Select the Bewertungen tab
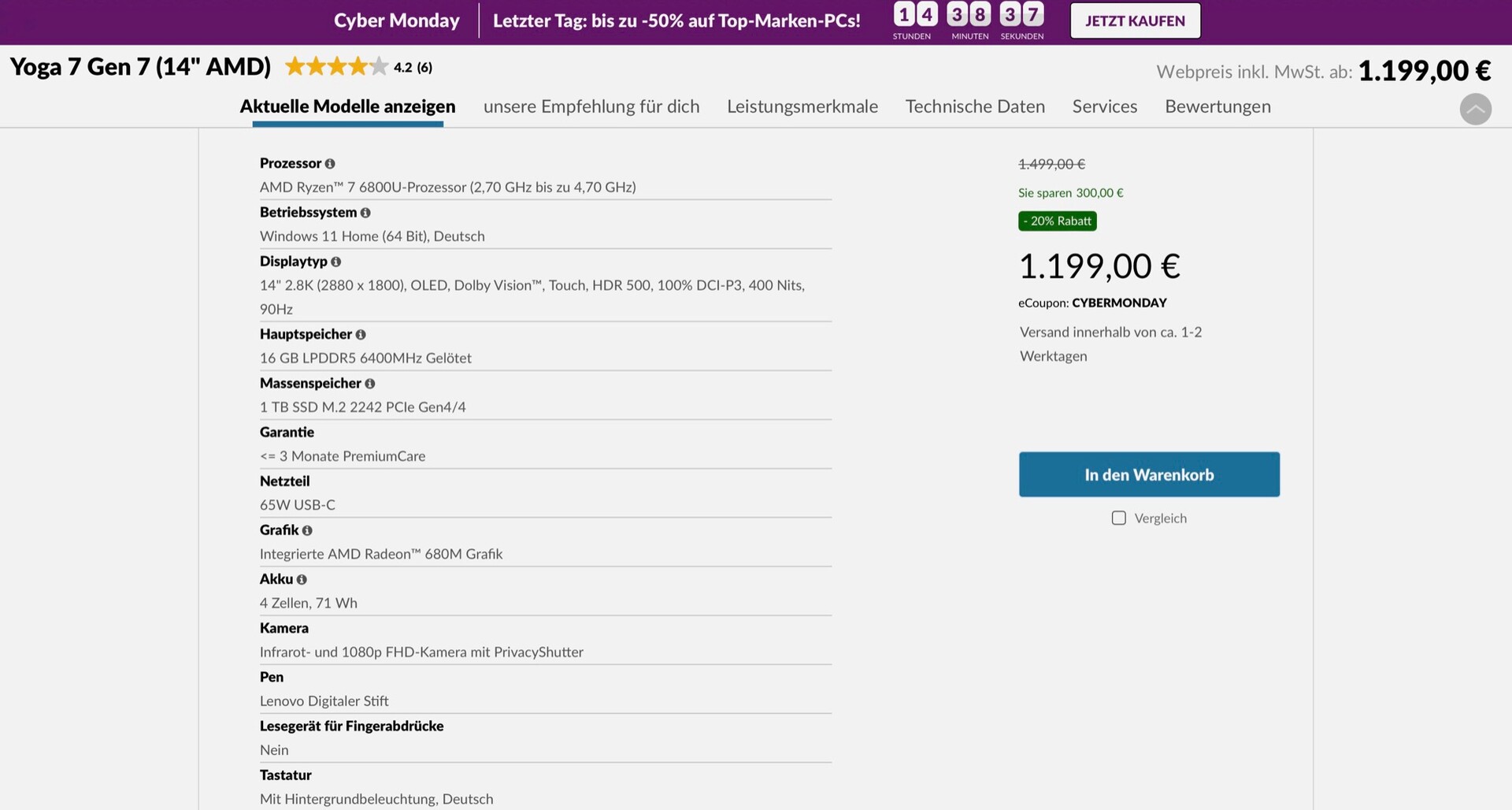The height and width of the screenshot is (810, 1512). point(1217,106)
